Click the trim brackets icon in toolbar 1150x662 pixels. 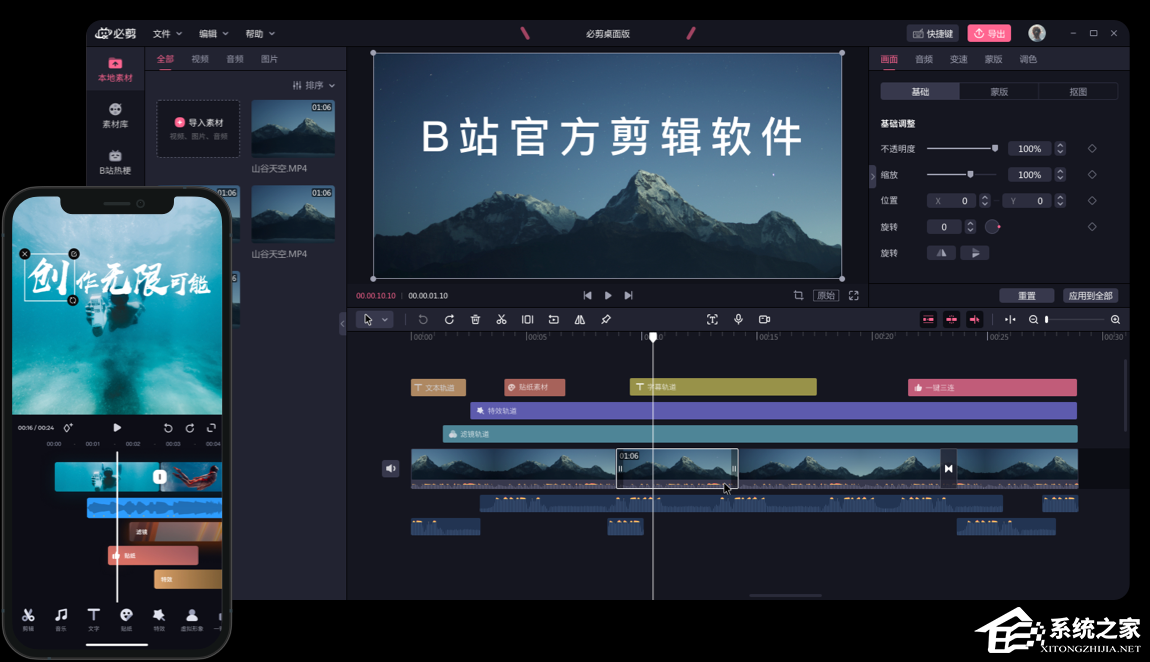click(x=527, y=320)
